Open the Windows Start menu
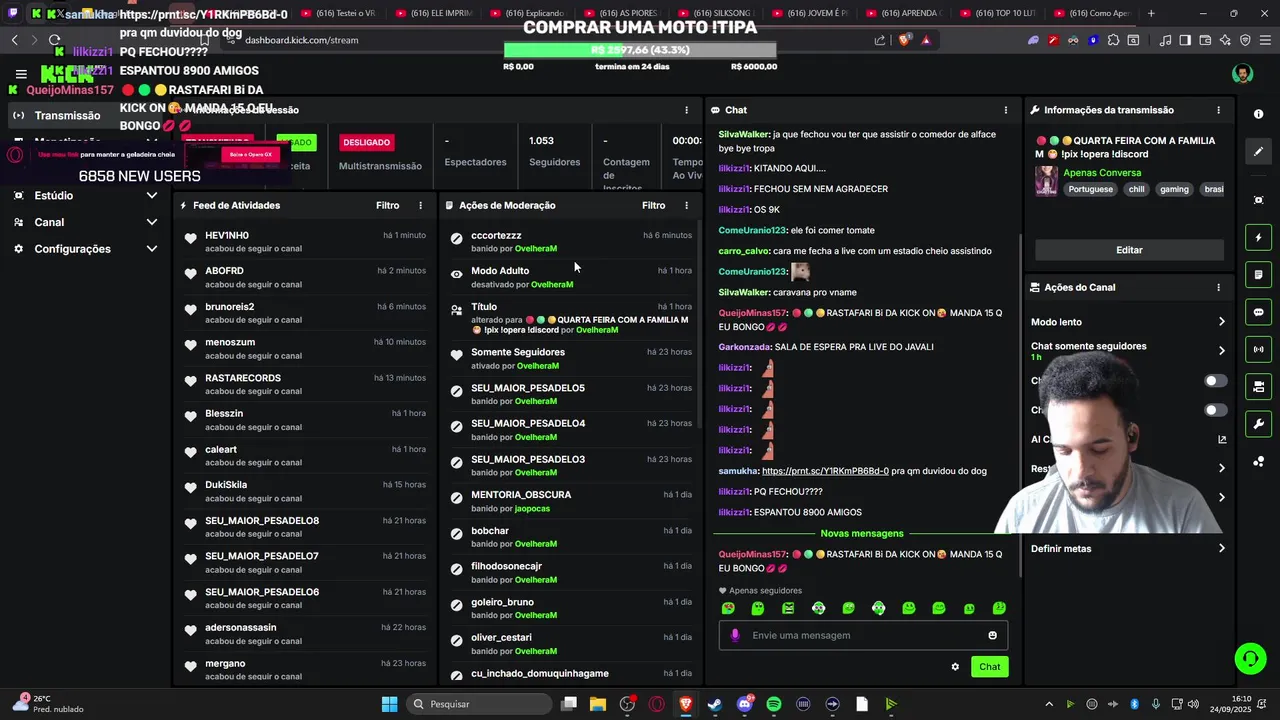The height and width of the screenshot is (720, 1280). coord(389,704)
